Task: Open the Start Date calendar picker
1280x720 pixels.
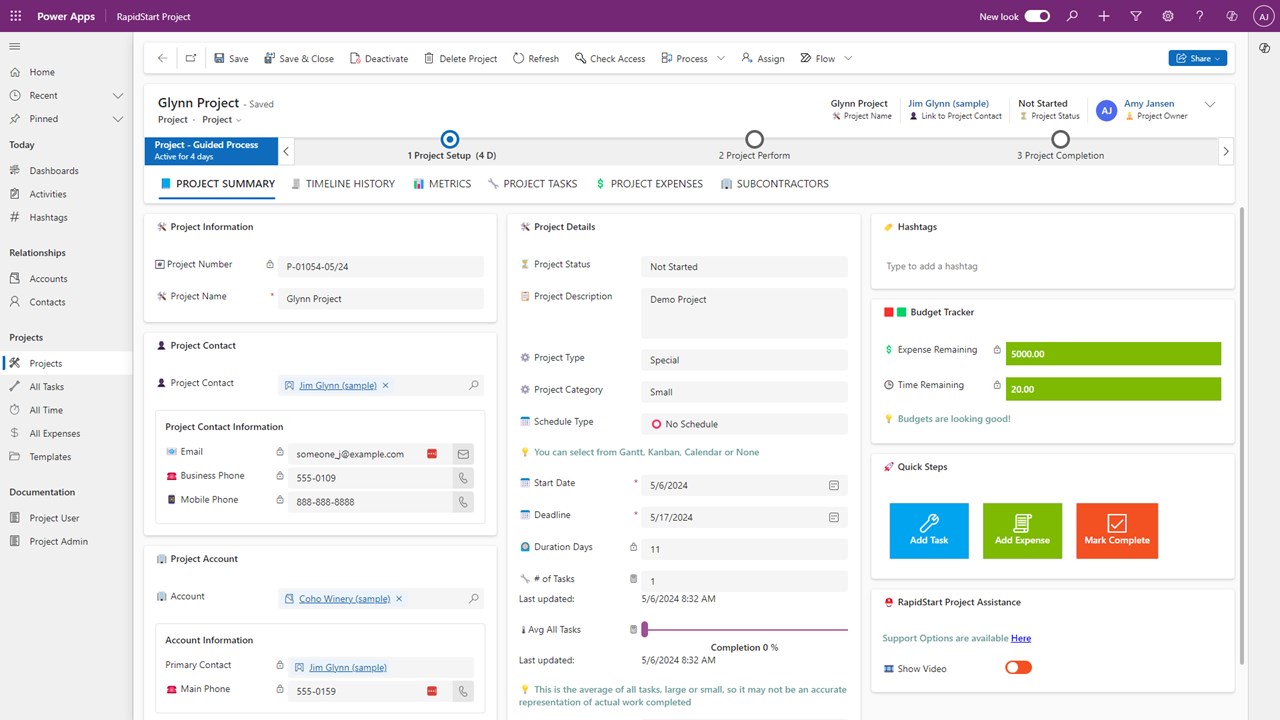Action: (834, 485)
